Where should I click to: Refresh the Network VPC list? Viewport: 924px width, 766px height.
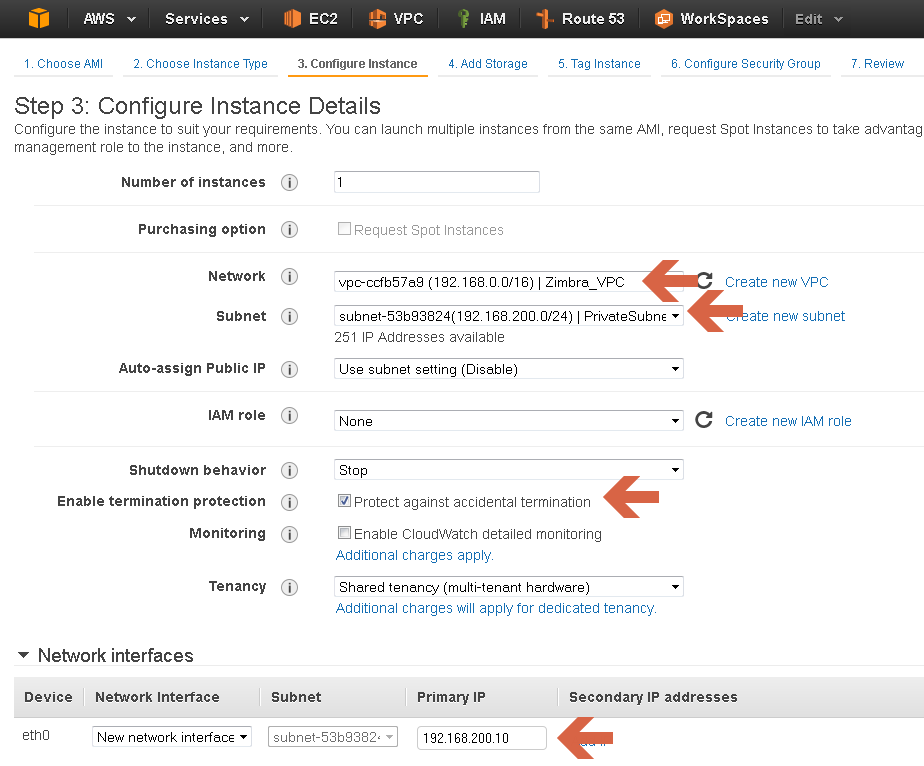tap(705, 280)
